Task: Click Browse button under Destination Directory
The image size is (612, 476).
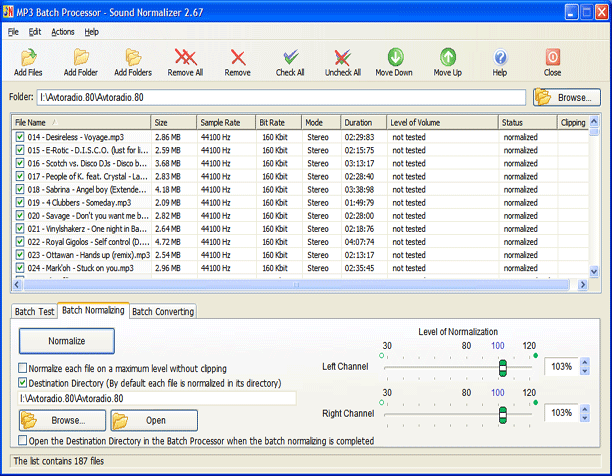Action: 62,420
